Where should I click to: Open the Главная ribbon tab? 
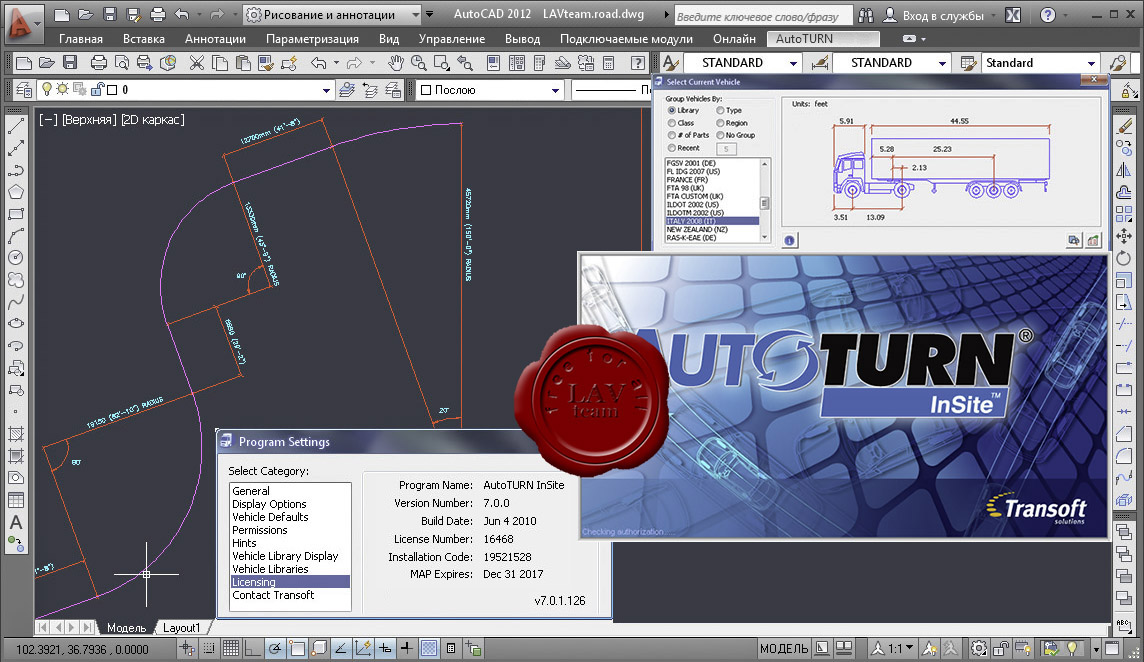(81, 39)
